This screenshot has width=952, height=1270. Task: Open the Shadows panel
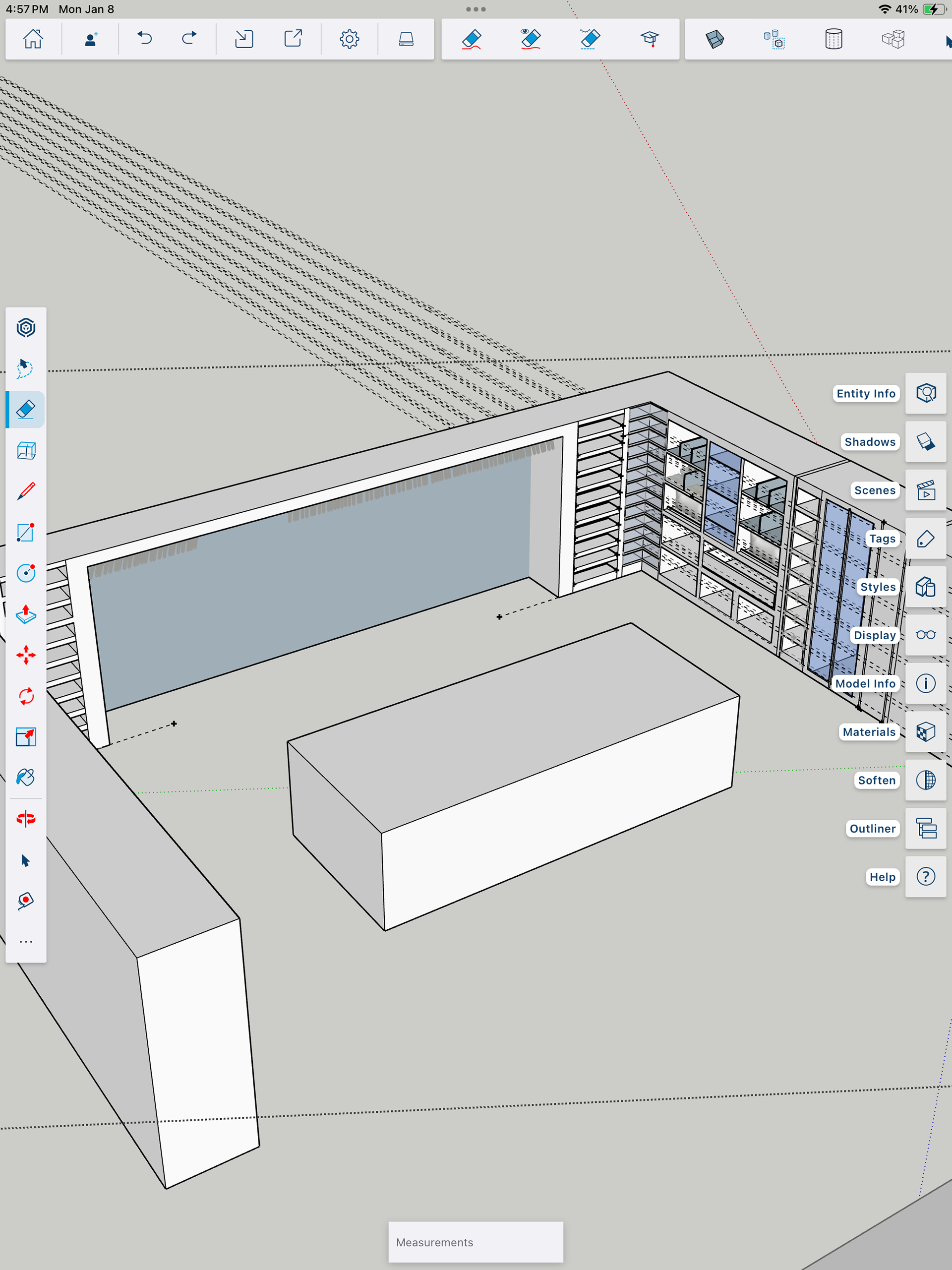(x=925, y=441)
